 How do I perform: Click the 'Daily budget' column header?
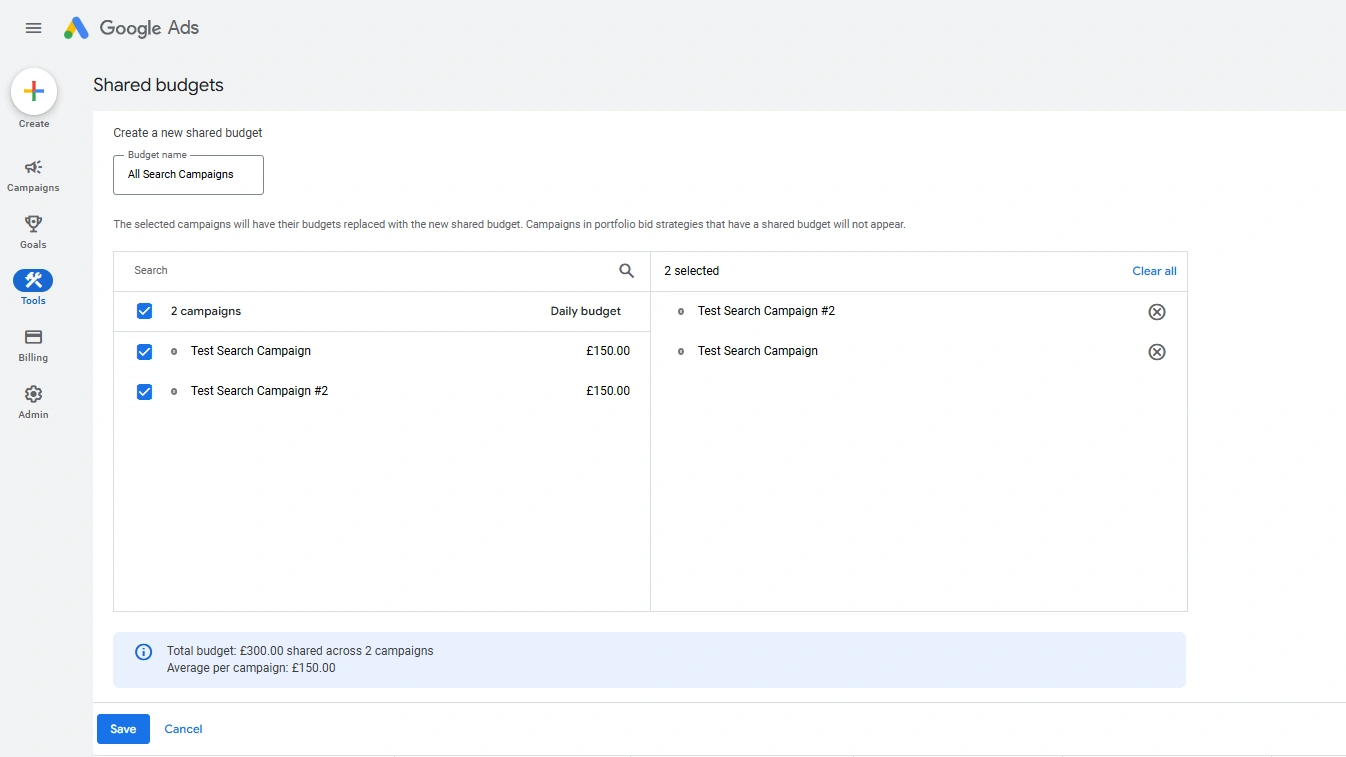tap(586, 311)
